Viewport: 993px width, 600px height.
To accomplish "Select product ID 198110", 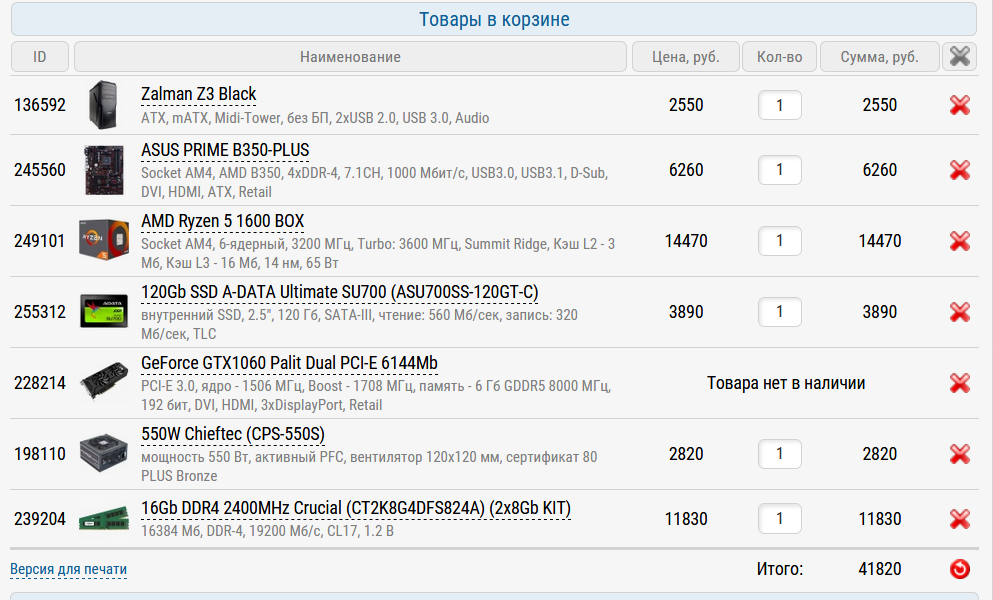I will point(40,454).
